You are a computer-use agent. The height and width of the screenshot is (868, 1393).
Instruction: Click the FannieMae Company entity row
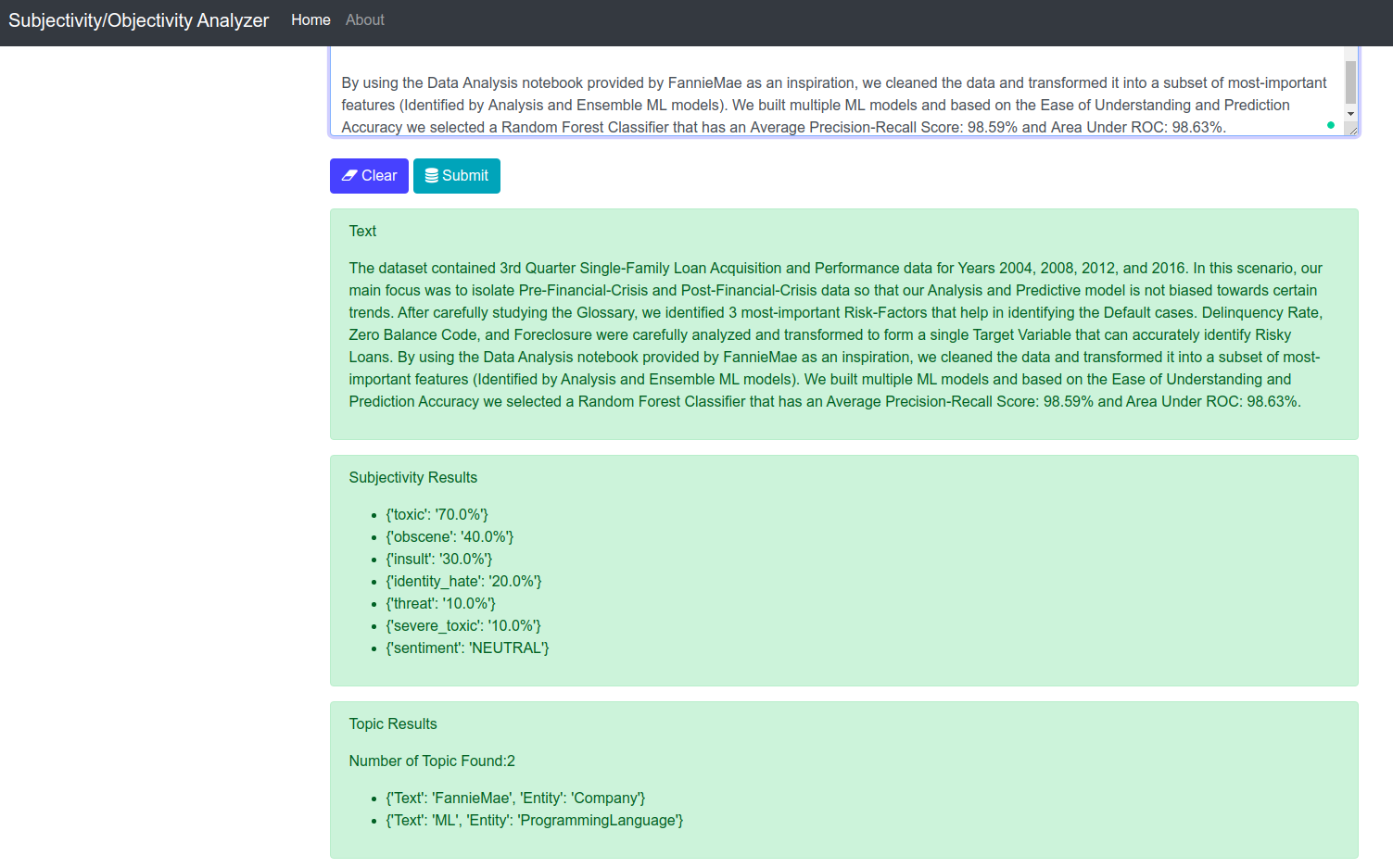click(515, 799)
